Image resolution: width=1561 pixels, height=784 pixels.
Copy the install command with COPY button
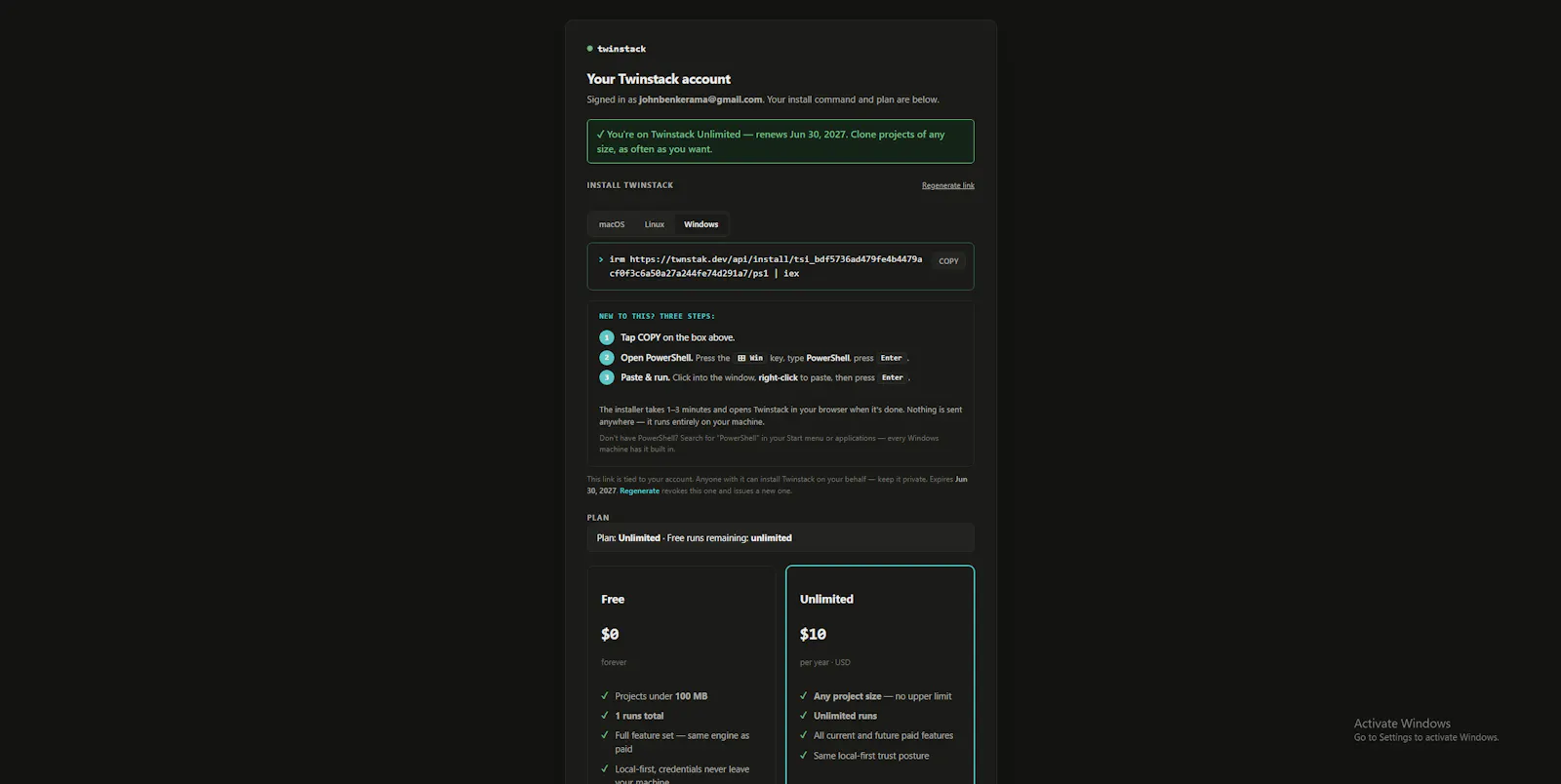[x=948, y=261]
